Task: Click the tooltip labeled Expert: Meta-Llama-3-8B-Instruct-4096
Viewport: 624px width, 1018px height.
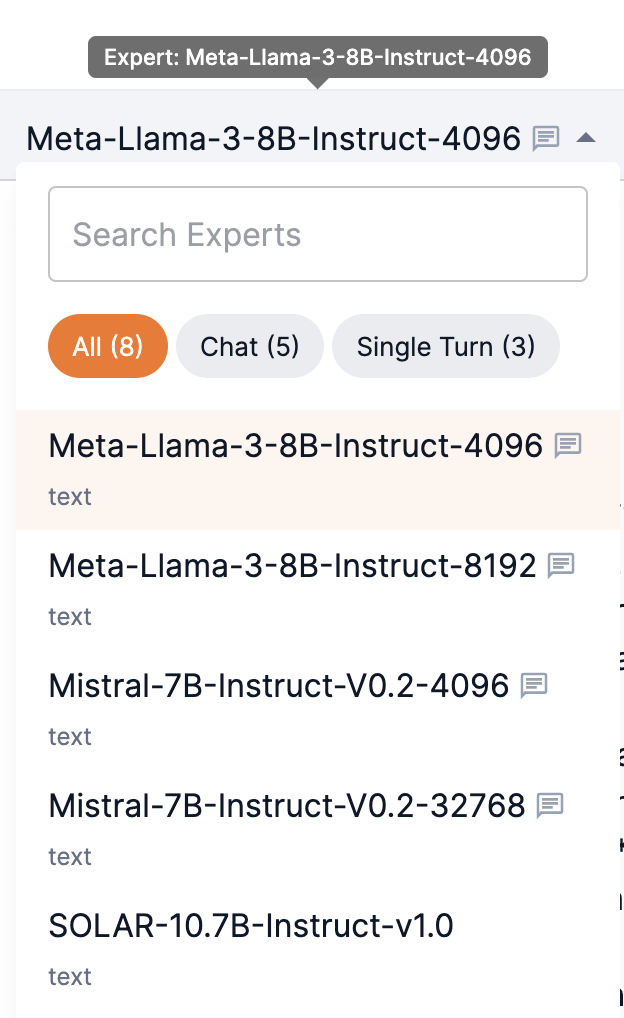Action: (318, 57)
